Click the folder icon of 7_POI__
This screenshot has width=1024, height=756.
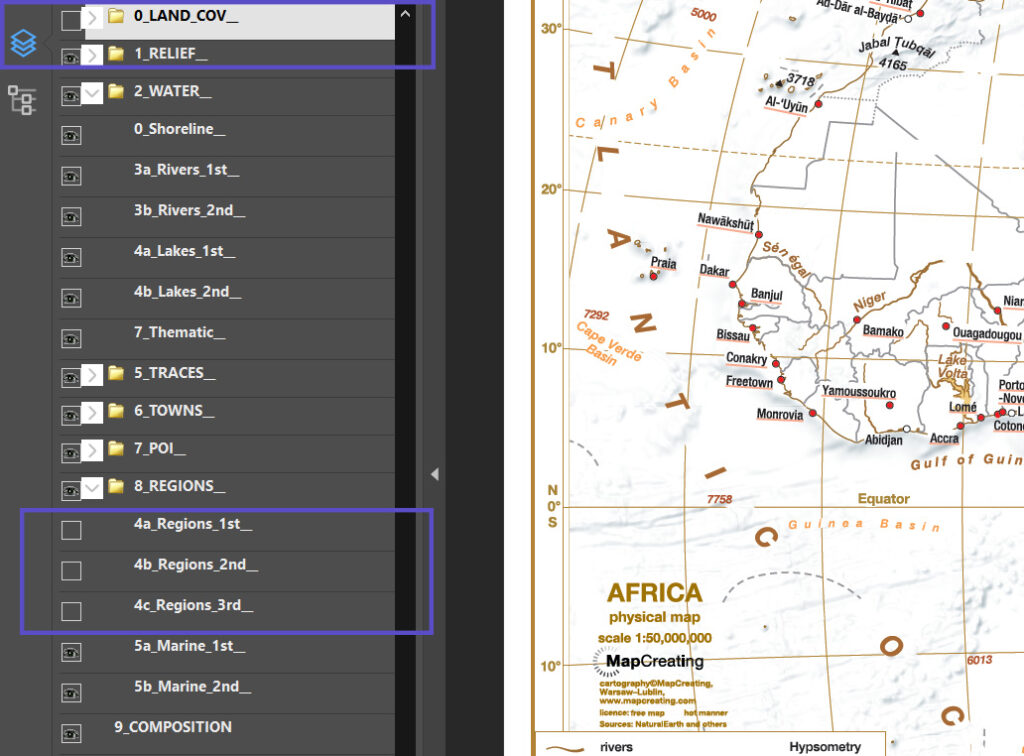coord(116,450)
